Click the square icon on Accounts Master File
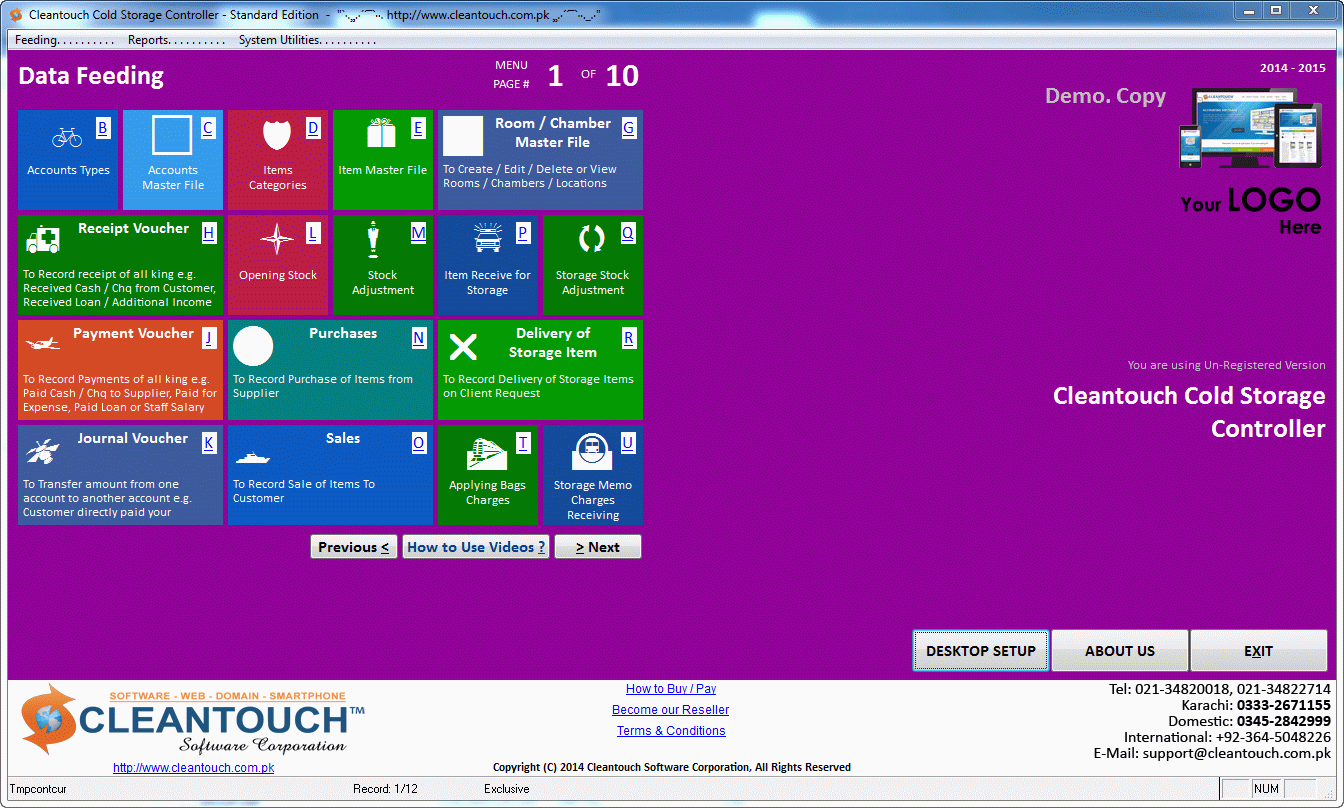This screenshot has width=1344, height=808. (172, 136)
